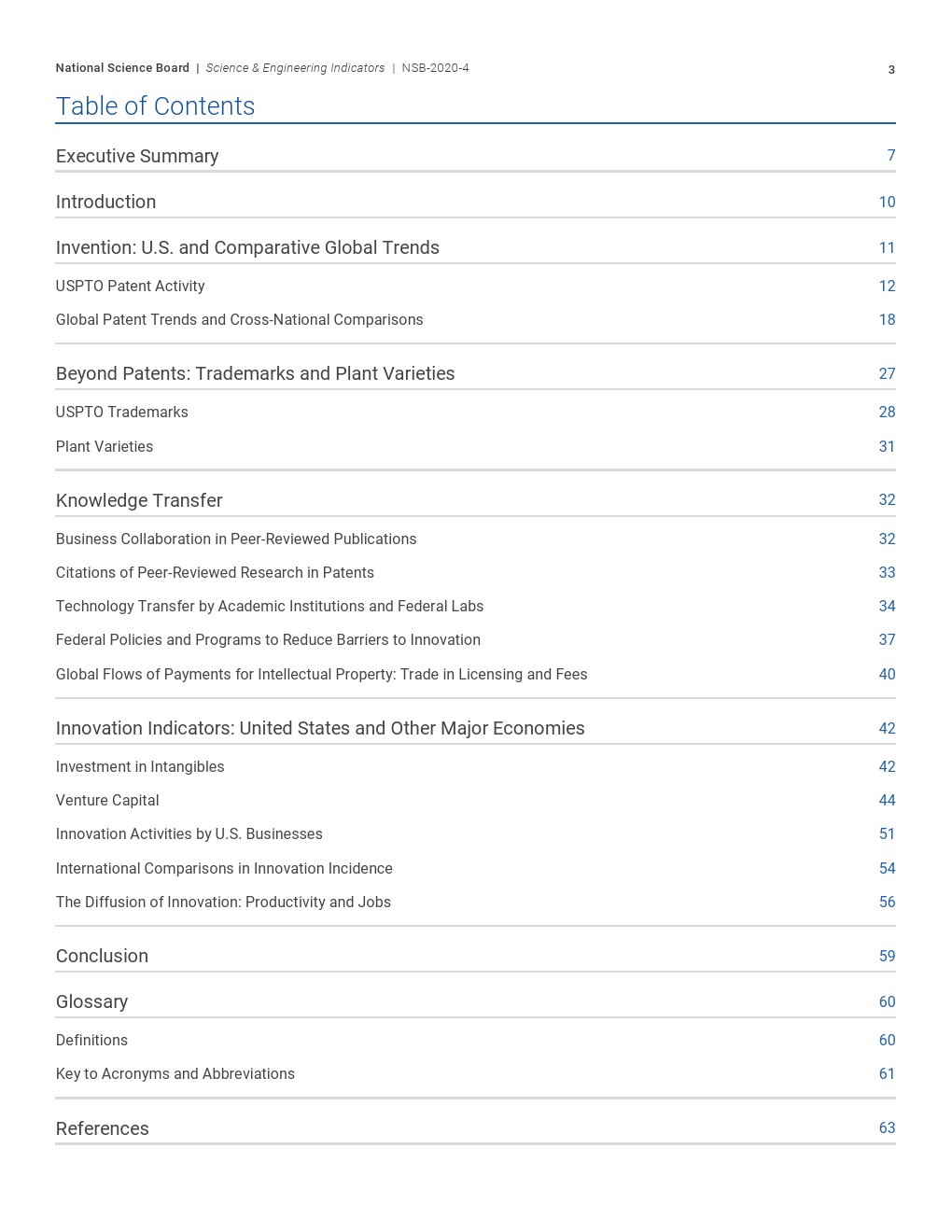Jump to USPTO Patent Activity
The image size is (952, 1232).
point(130,286)
